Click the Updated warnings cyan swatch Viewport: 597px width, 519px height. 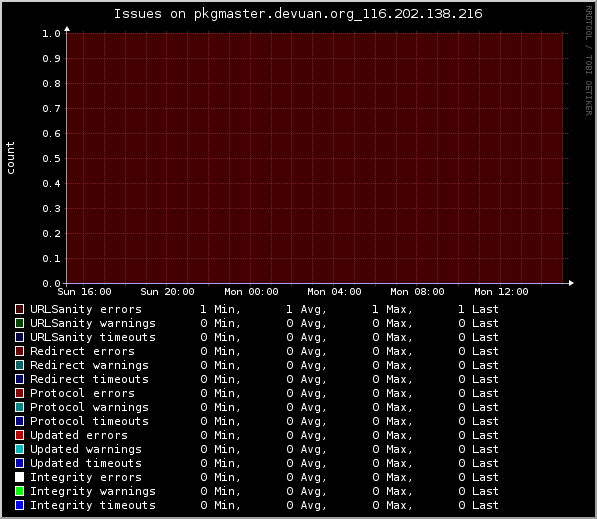(x=19, y=449)
